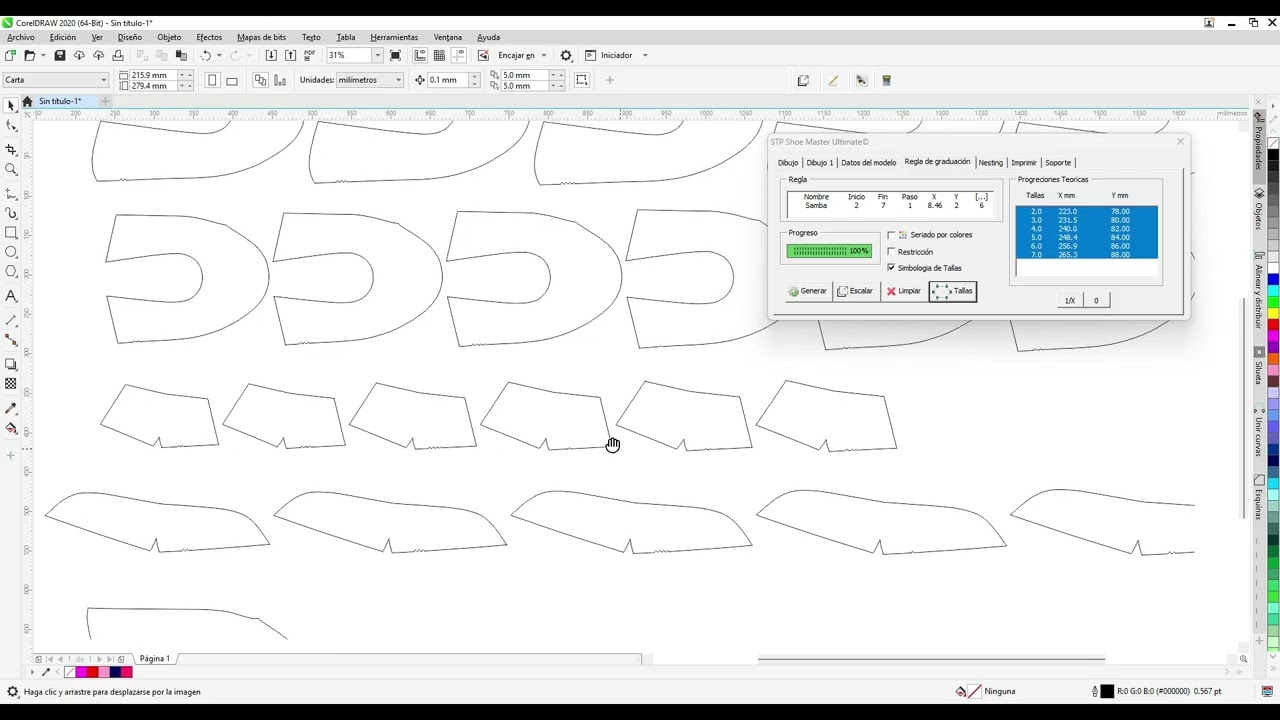Select the Pick tool in toolbox

[11, 105]
